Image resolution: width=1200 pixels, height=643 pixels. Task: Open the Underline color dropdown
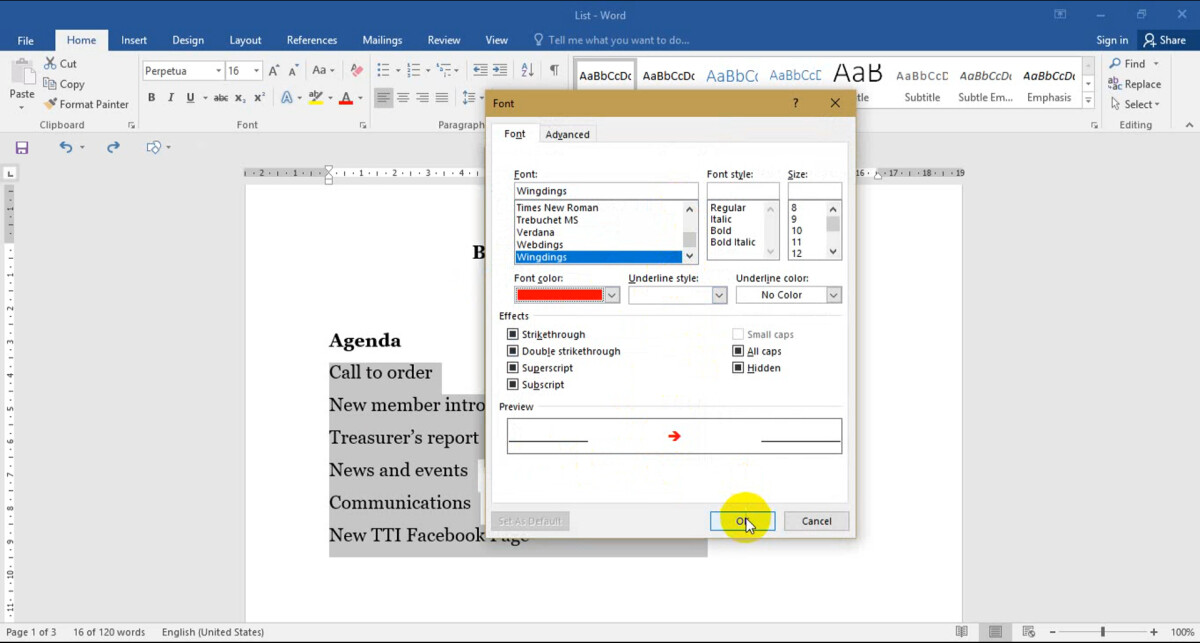tap(833, 295)
